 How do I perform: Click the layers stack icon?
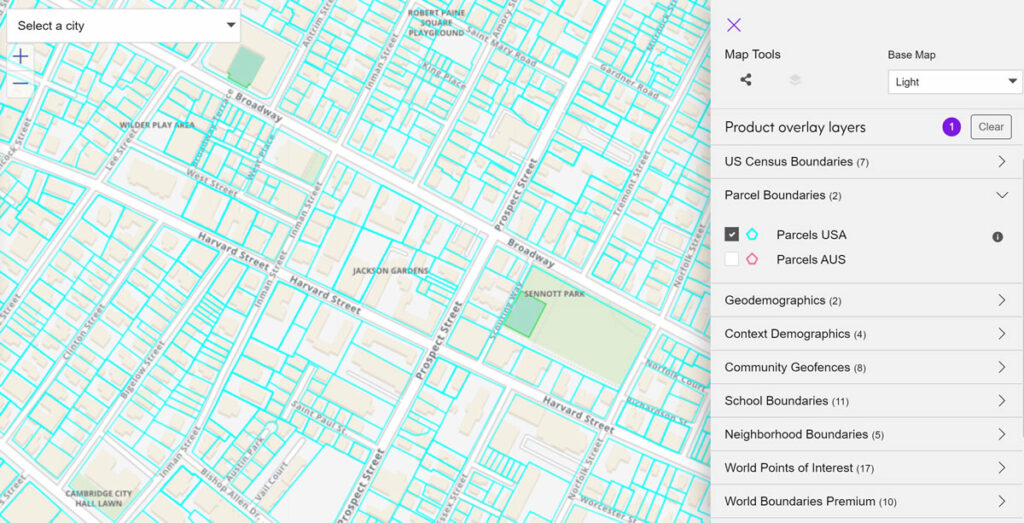(795, 81)
